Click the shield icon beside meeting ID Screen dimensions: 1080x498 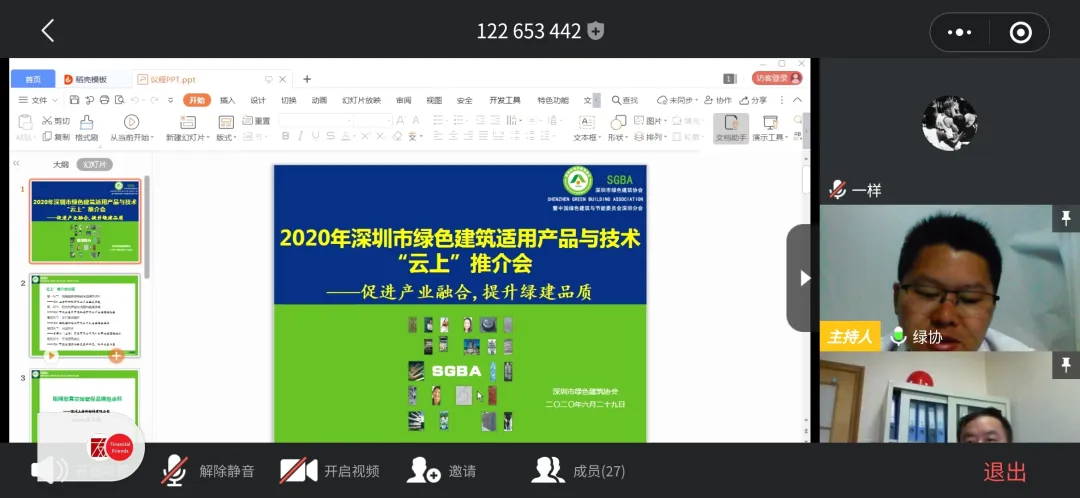pos(596,31)
